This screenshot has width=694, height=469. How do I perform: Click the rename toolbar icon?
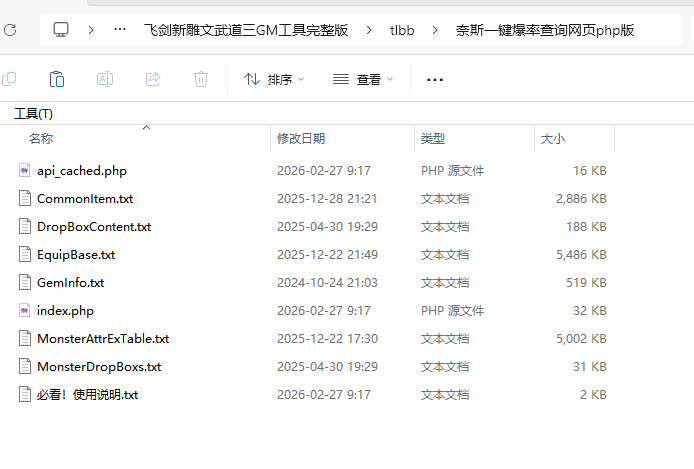point(105,79)
